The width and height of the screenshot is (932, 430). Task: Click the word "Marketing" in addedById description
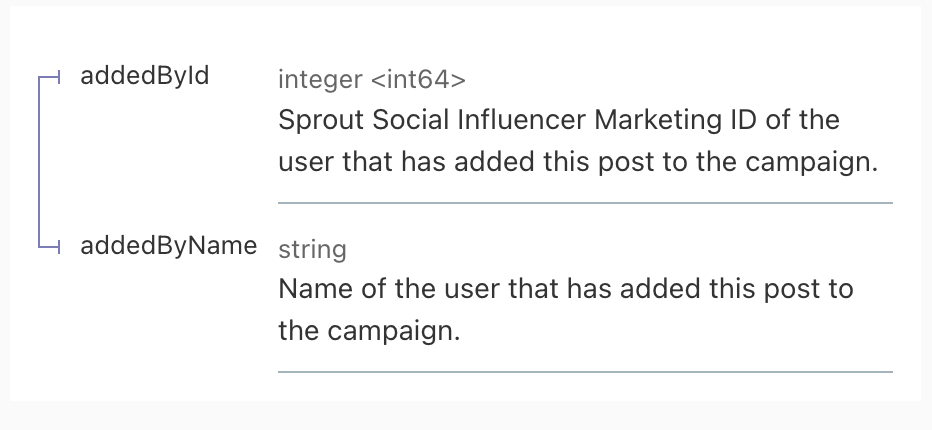tap(655, 120)
